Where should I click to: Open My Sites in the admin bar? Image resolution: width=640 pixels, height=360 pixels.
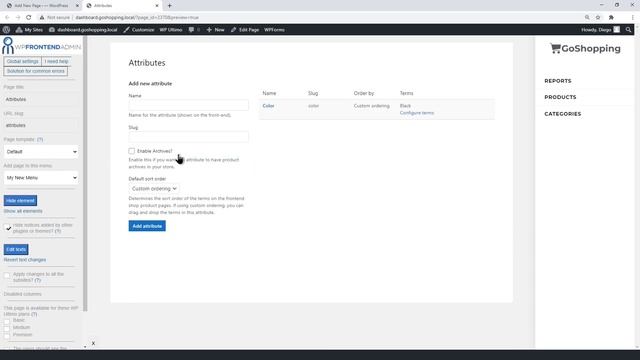pos(29,29)
